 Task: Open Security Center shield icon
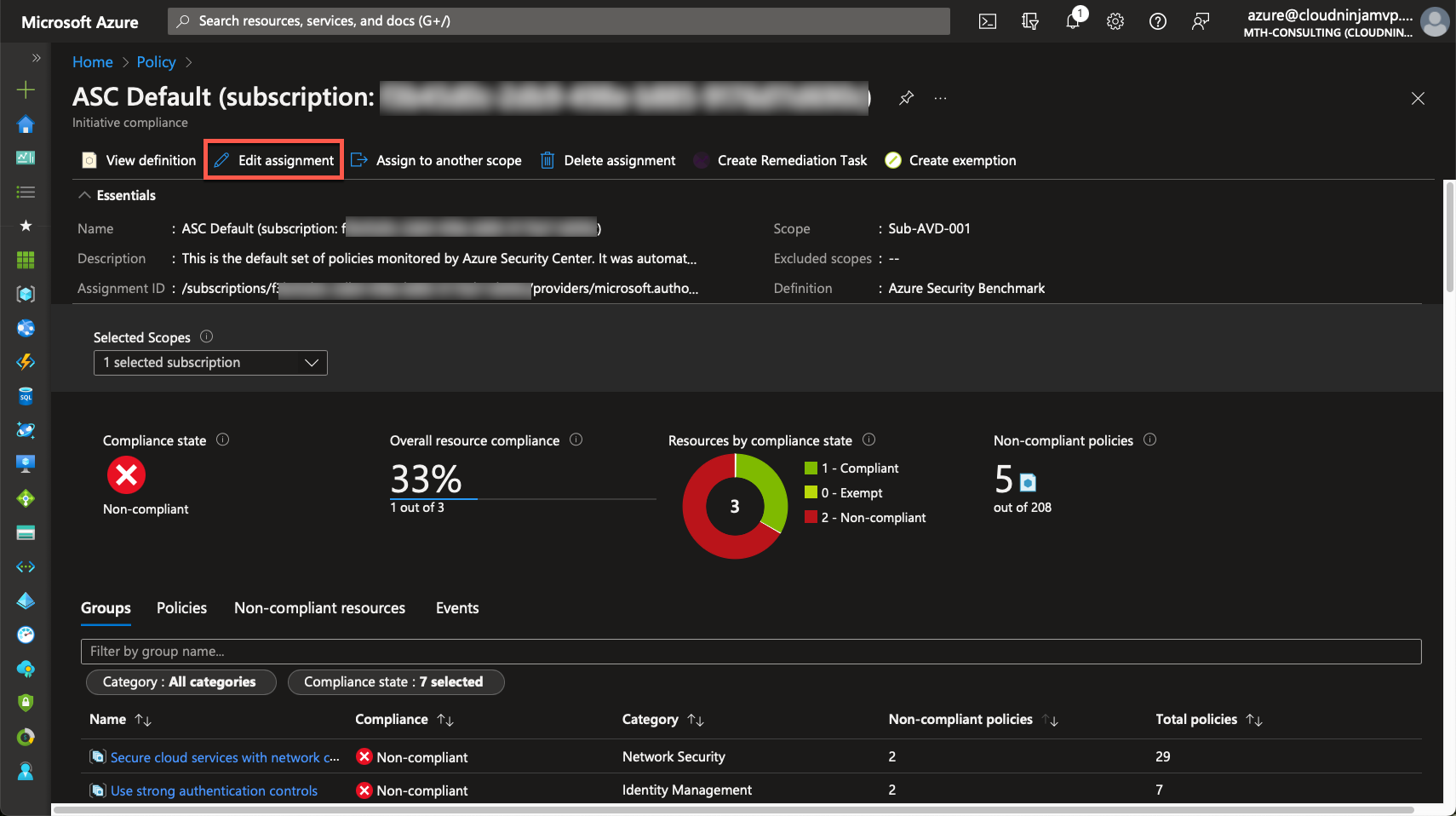[x=26, y=703]
